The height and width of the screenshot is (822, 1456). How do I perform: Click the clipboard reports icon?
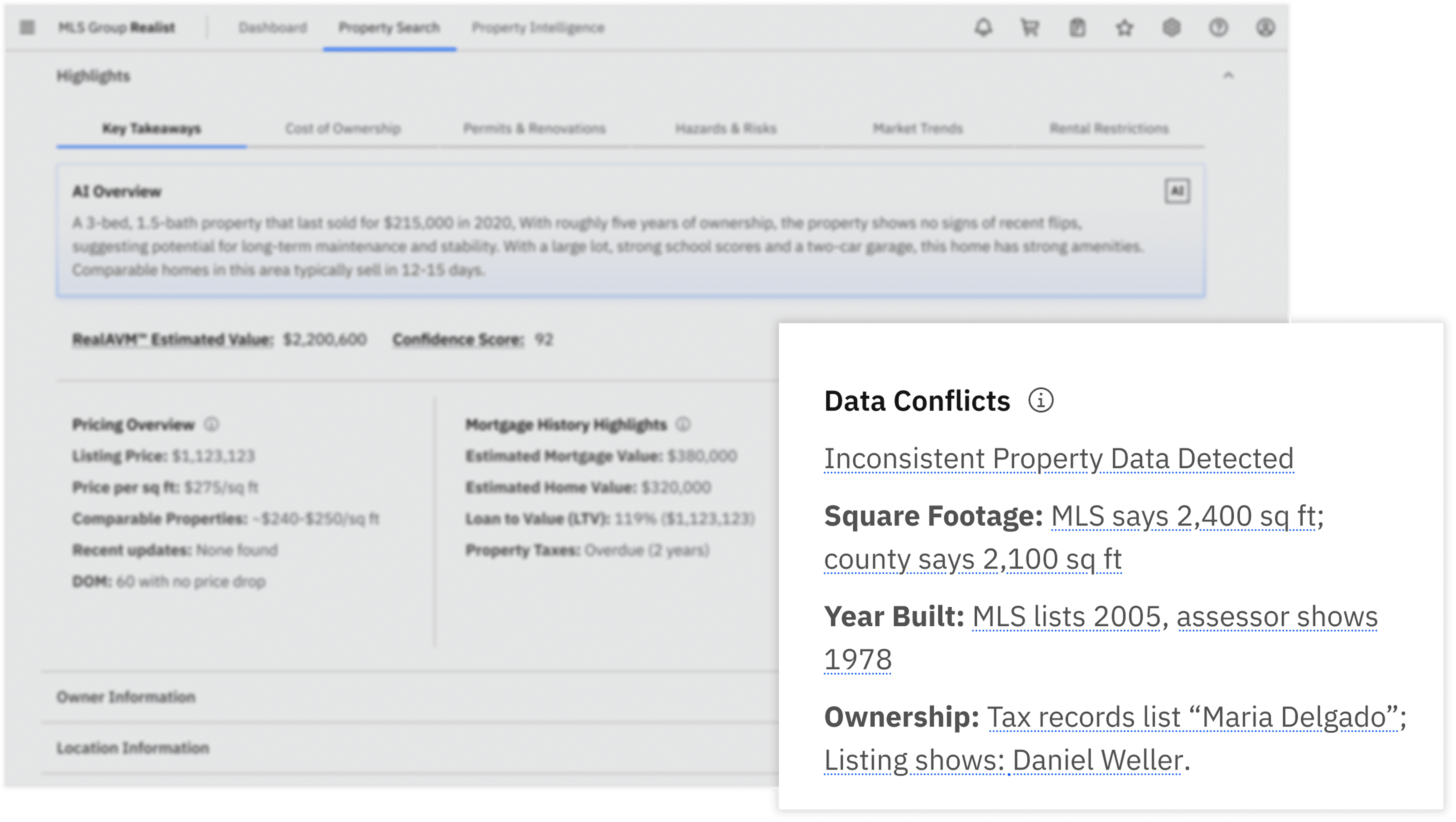coord(1077,27)
